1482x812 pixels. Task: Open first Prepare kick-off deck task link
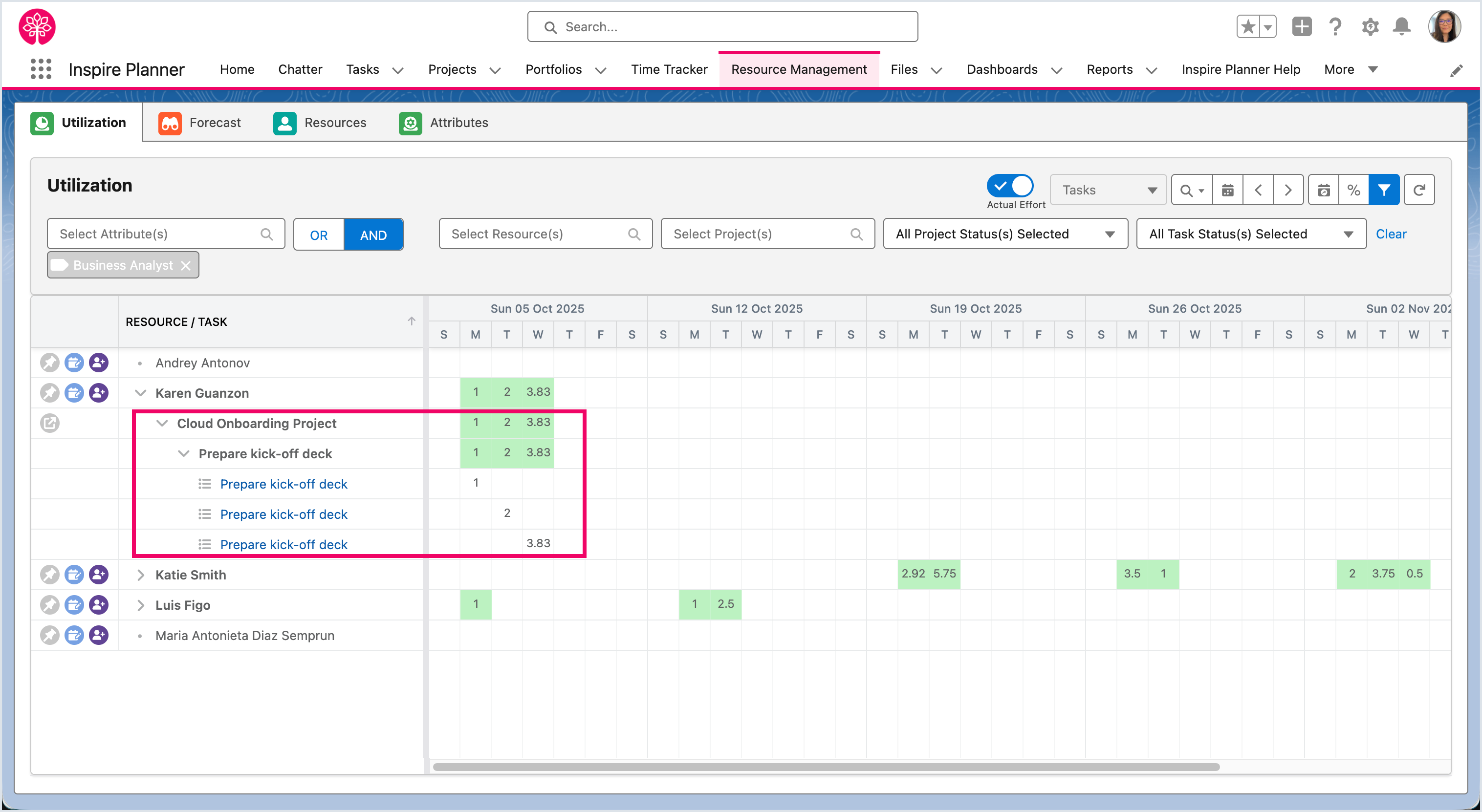pyautogui.click(x=283, y=484)
